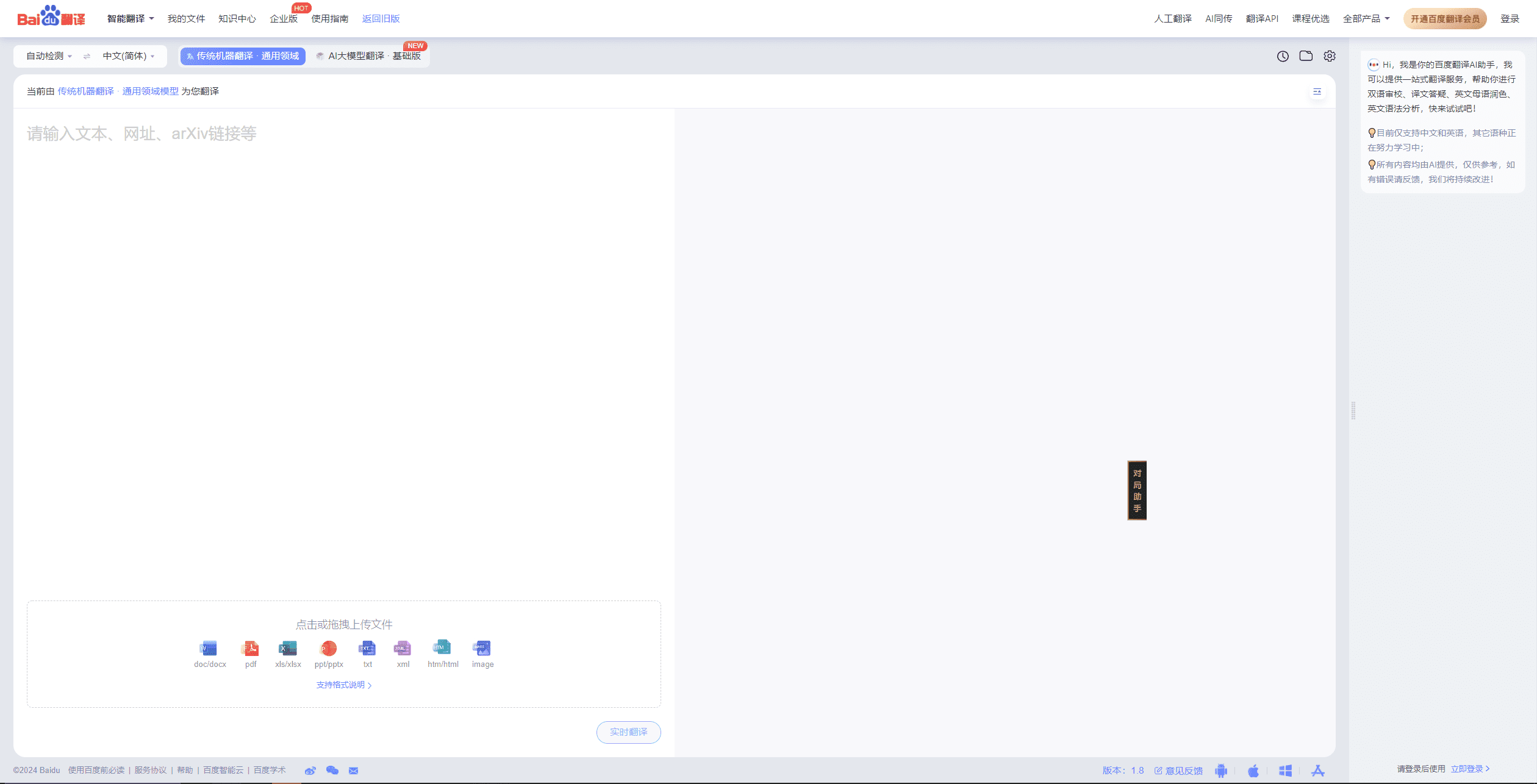Open the Weibo icon in footer
1537x784 pixels.
pyautogui.click(x=310, y=771)
